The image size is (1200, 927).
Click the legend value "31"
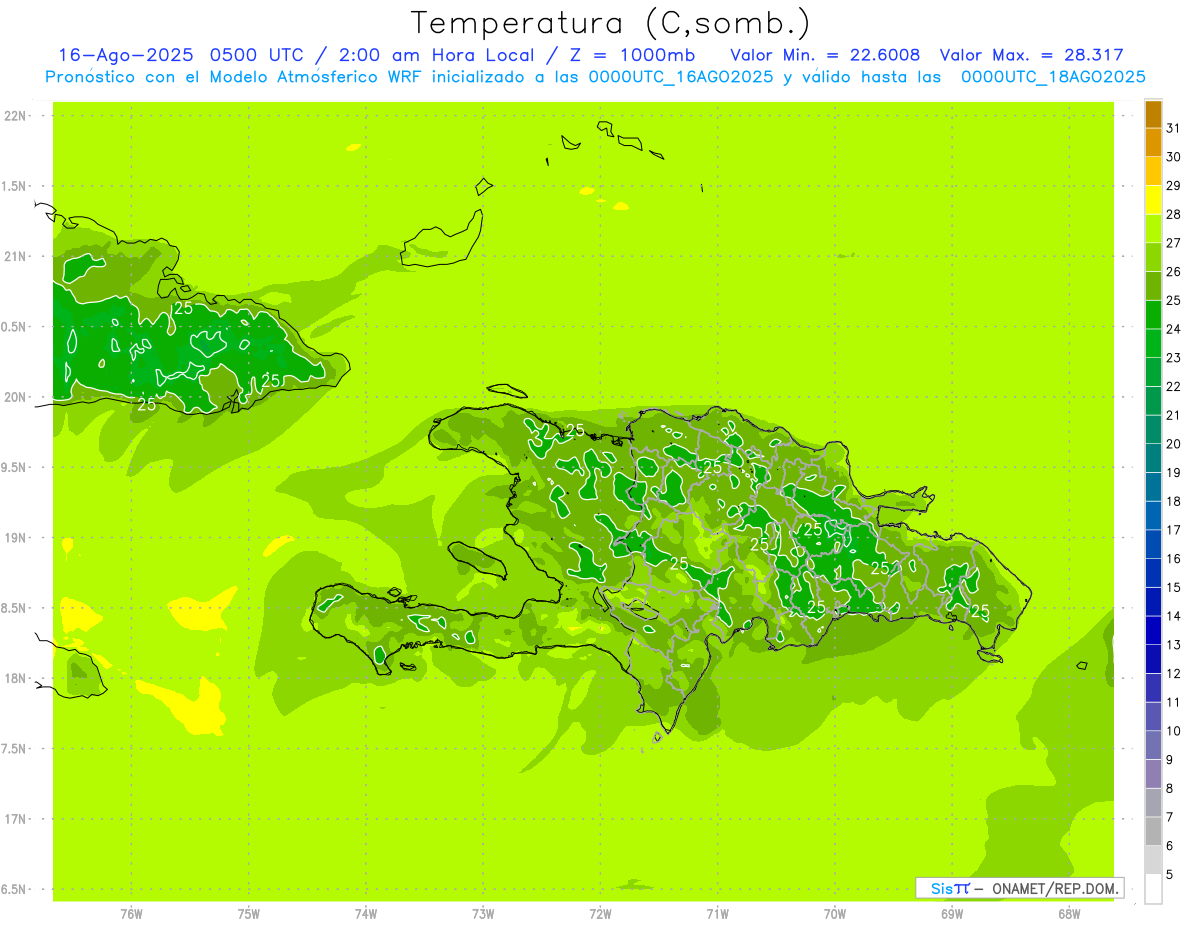coord(1173,128)
